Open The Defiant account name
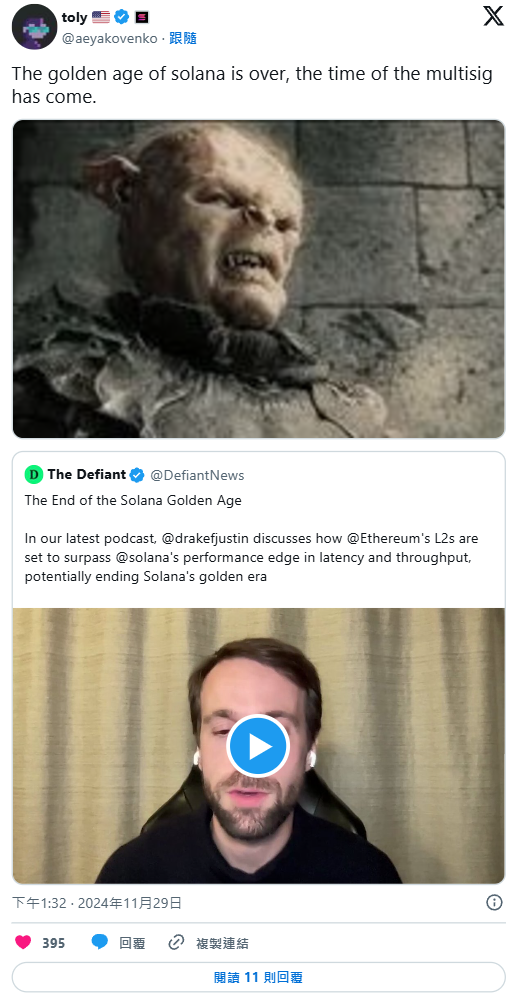The height and width of the screenshot is (1000, 519). click(86, 474)
